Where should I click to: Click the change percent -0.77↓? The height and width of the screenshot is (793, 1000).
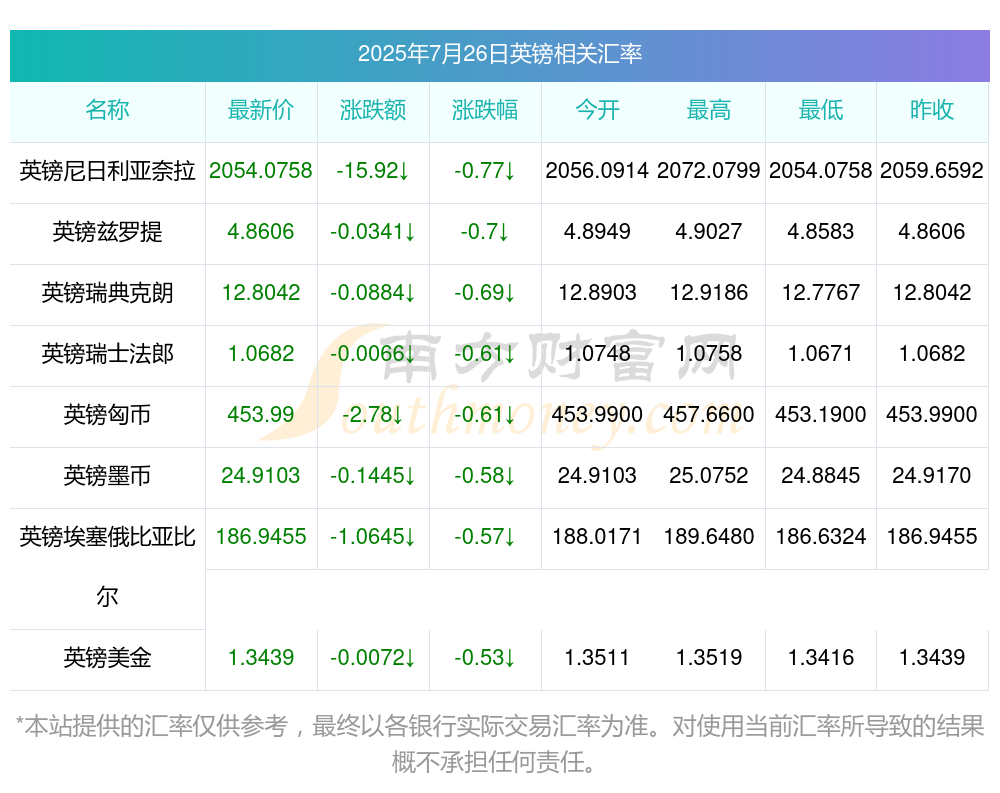[x=485, y=171]
